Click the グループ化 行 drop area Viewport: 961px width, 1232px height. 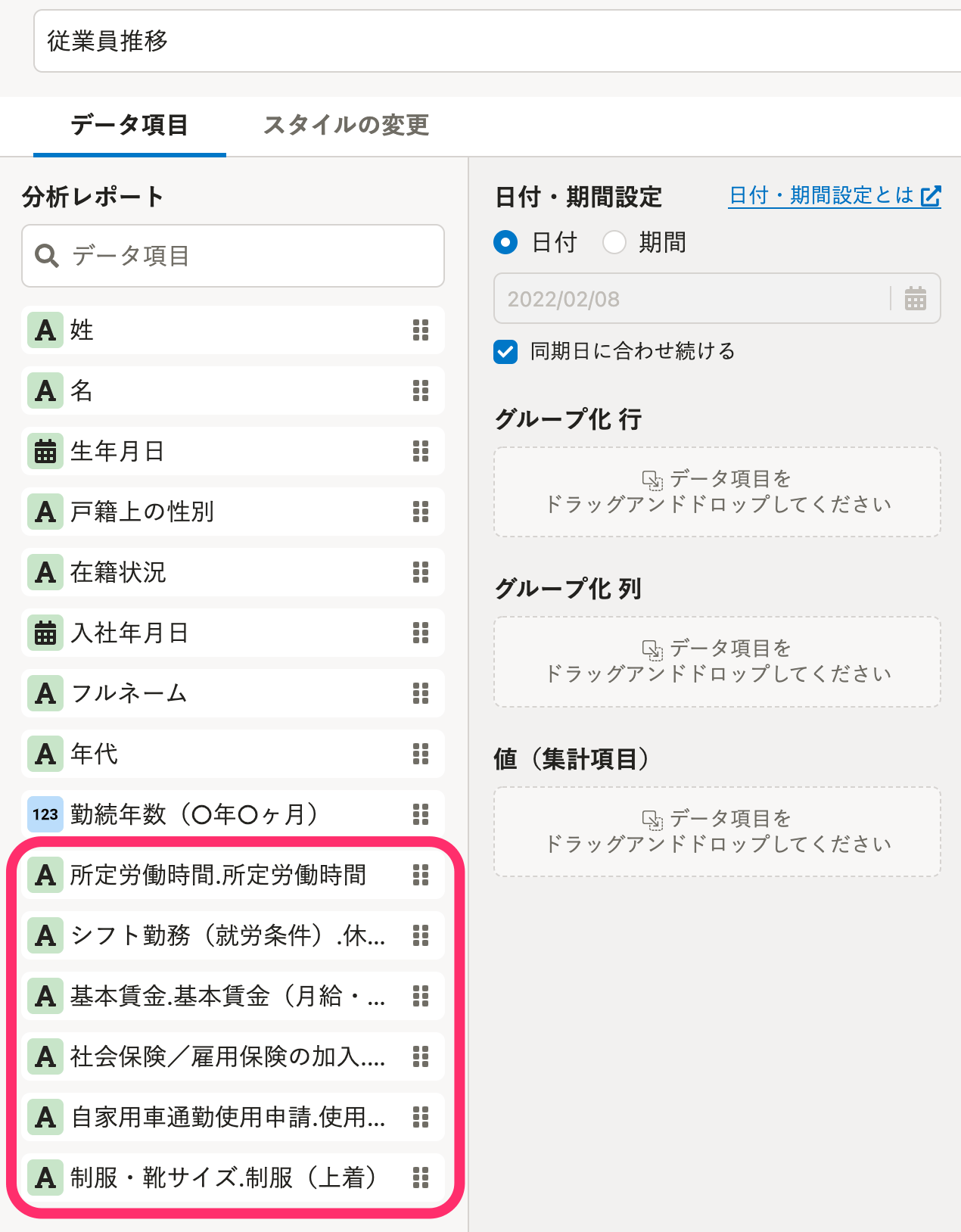click(717, 492)
